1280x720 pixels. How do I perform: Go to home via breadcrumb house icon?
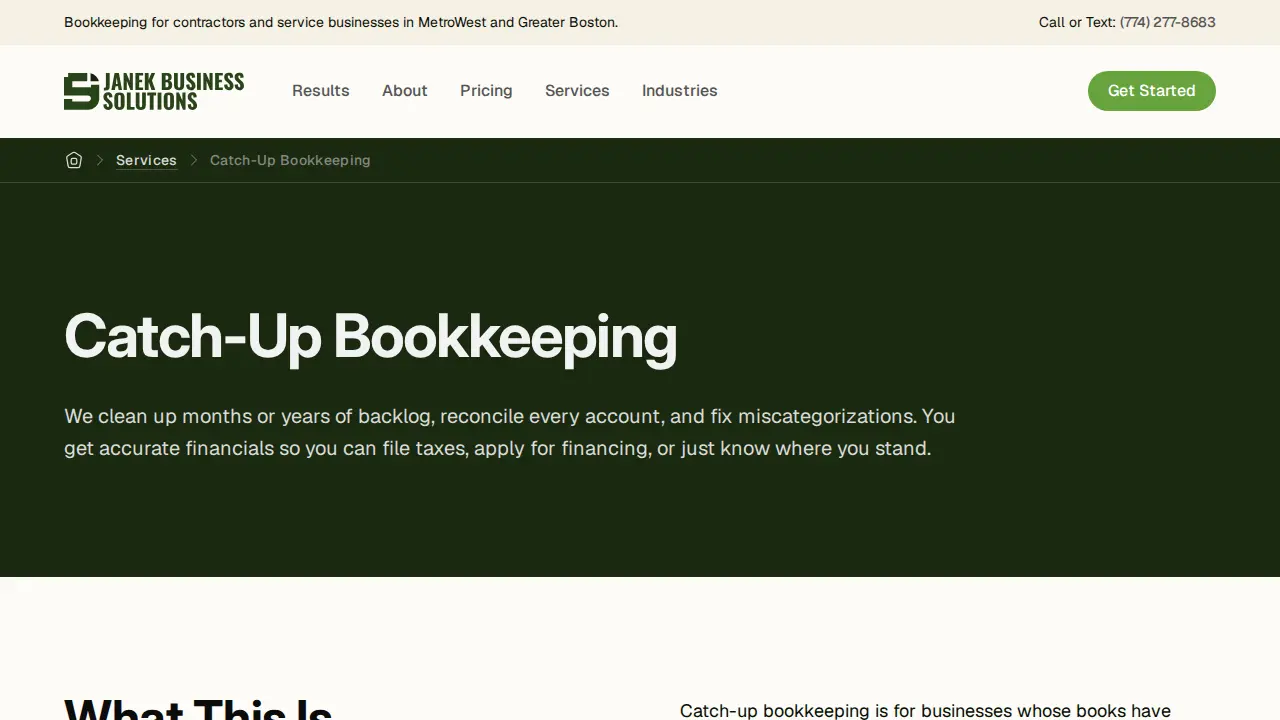[x=74, y=160]
